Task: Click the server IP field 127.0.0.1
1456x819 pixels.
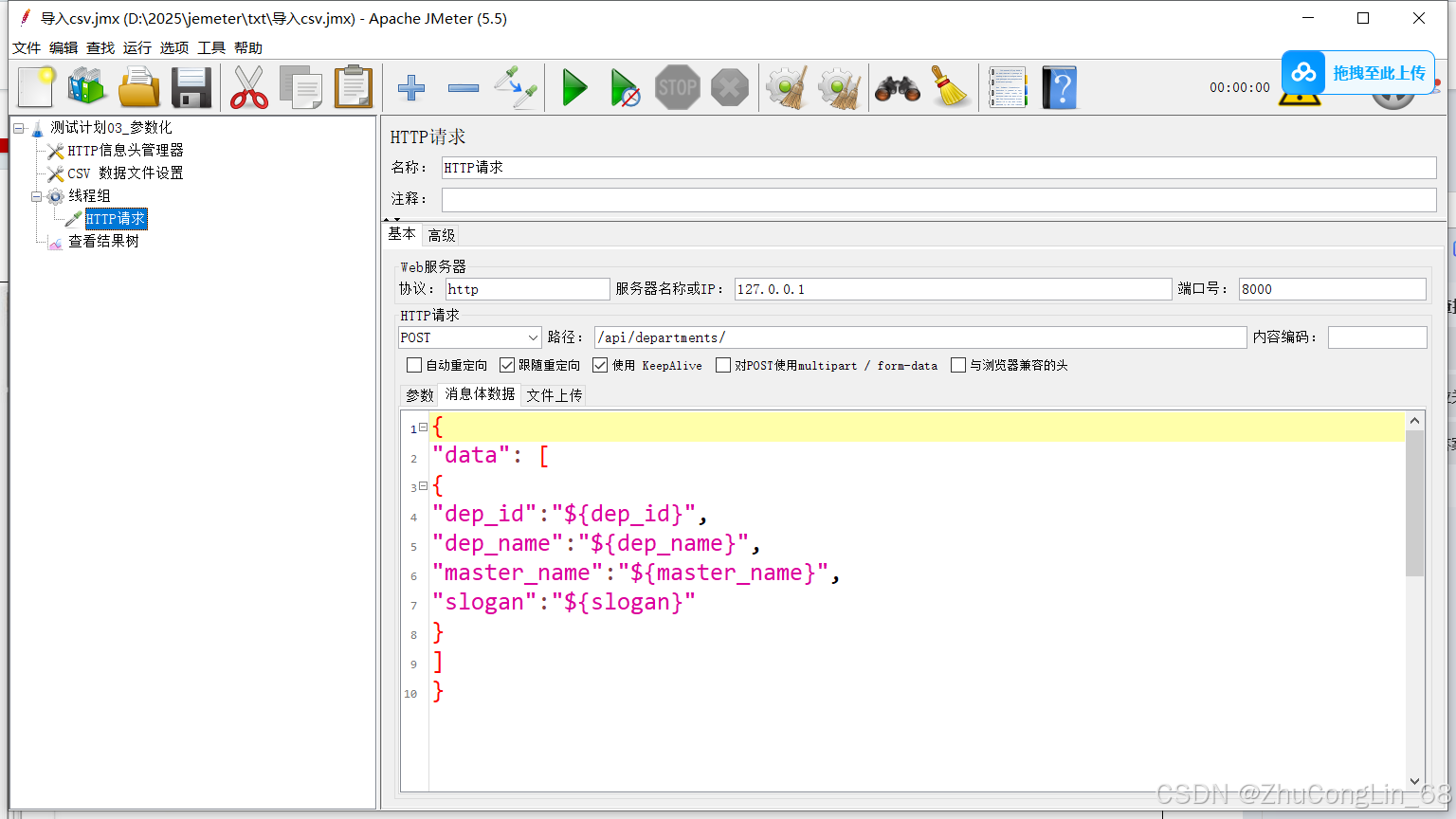Action: (953, 289)
